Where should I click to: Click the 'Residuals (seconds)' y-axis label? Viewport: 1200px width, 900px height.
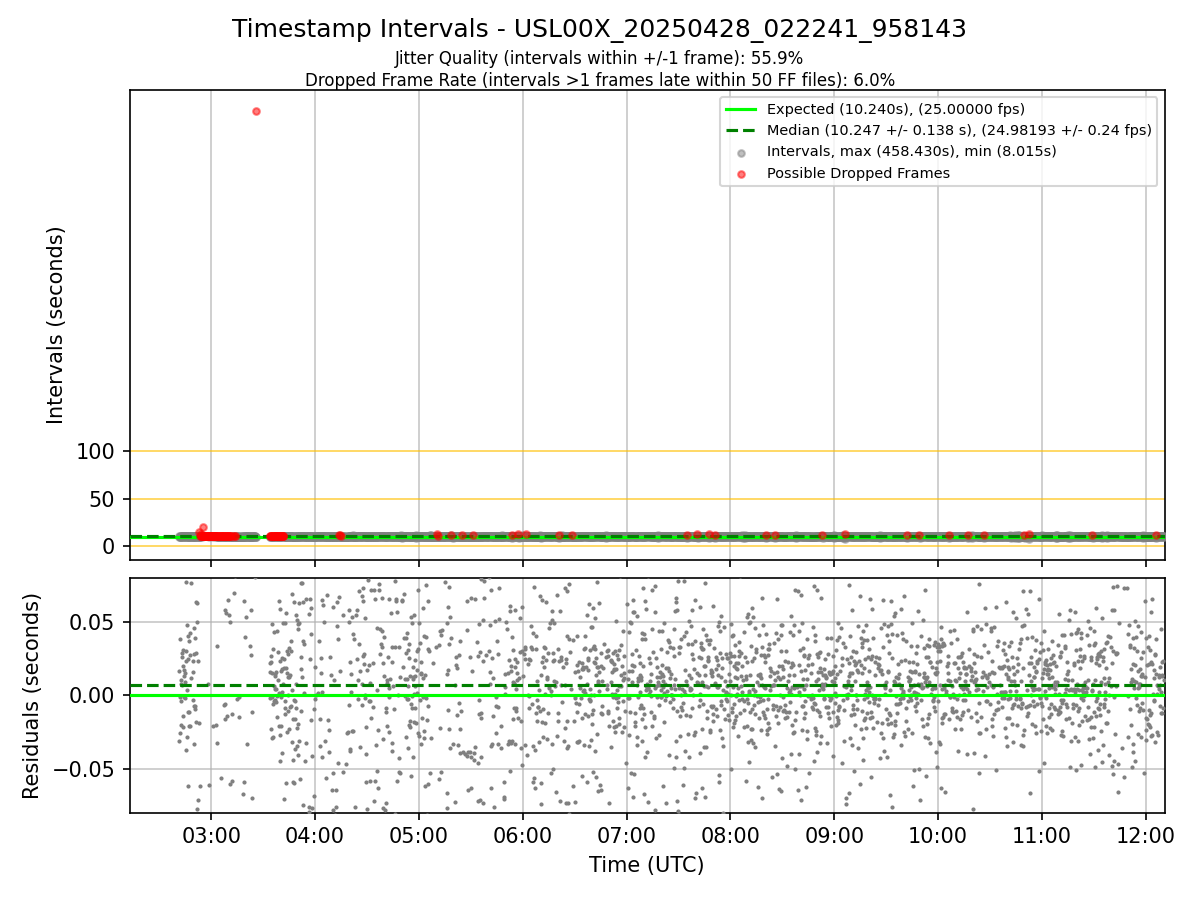32,695
